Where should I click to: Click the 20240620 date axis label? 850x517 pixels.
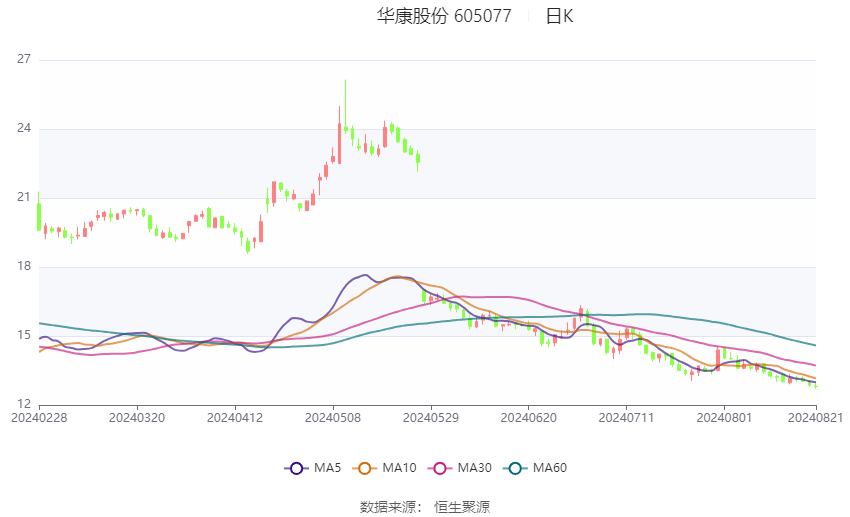tap(529, 418)
